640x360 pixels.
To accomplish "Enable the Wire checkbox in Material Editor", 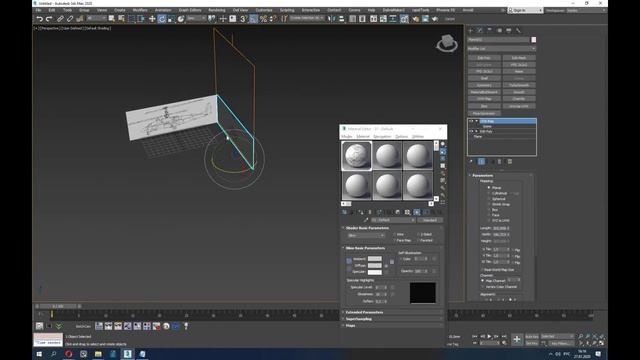I will (x=395, y=234).
